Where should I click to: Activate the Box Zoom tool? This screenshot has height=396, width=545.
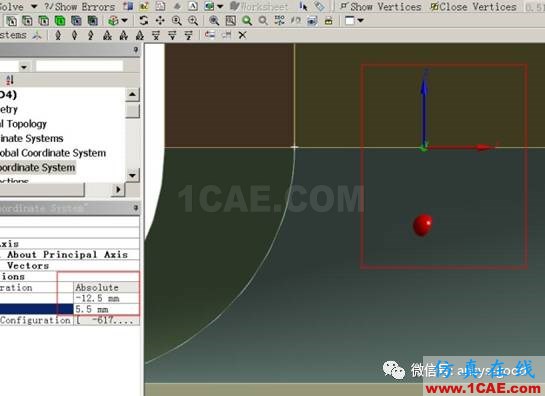tap(193, 21)
